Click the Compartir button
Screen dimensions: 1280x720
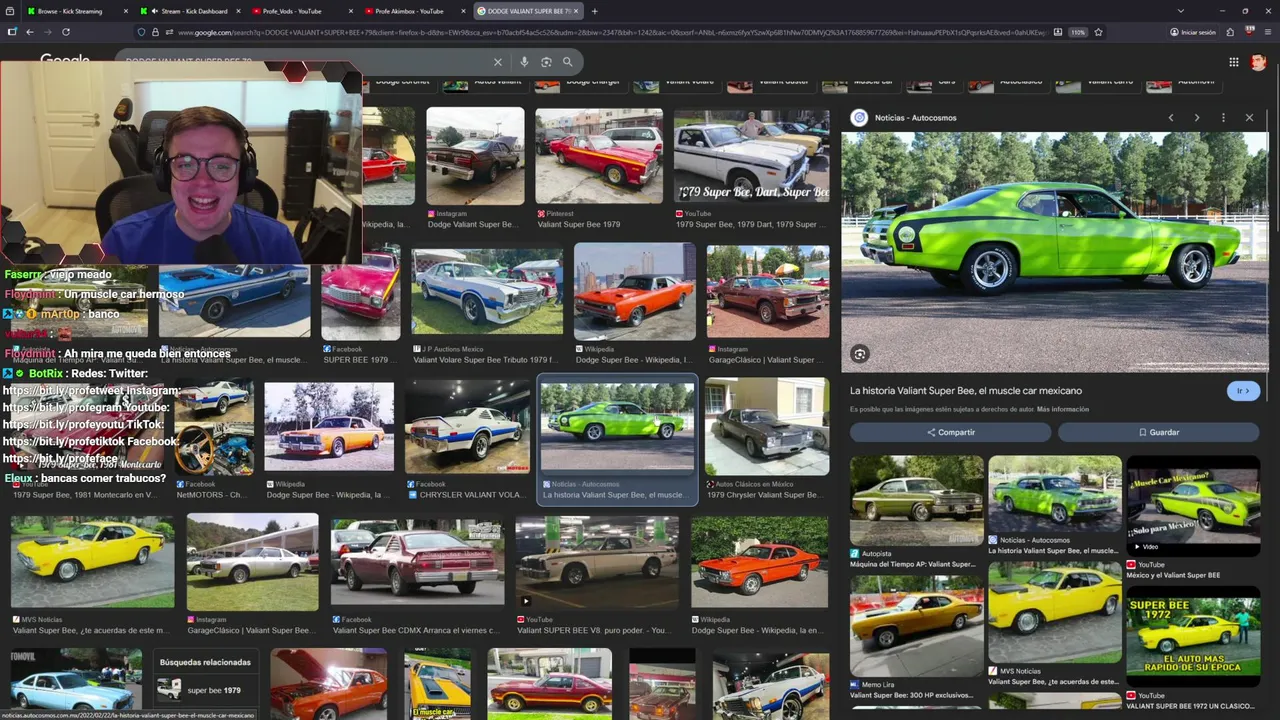point(950,432)
